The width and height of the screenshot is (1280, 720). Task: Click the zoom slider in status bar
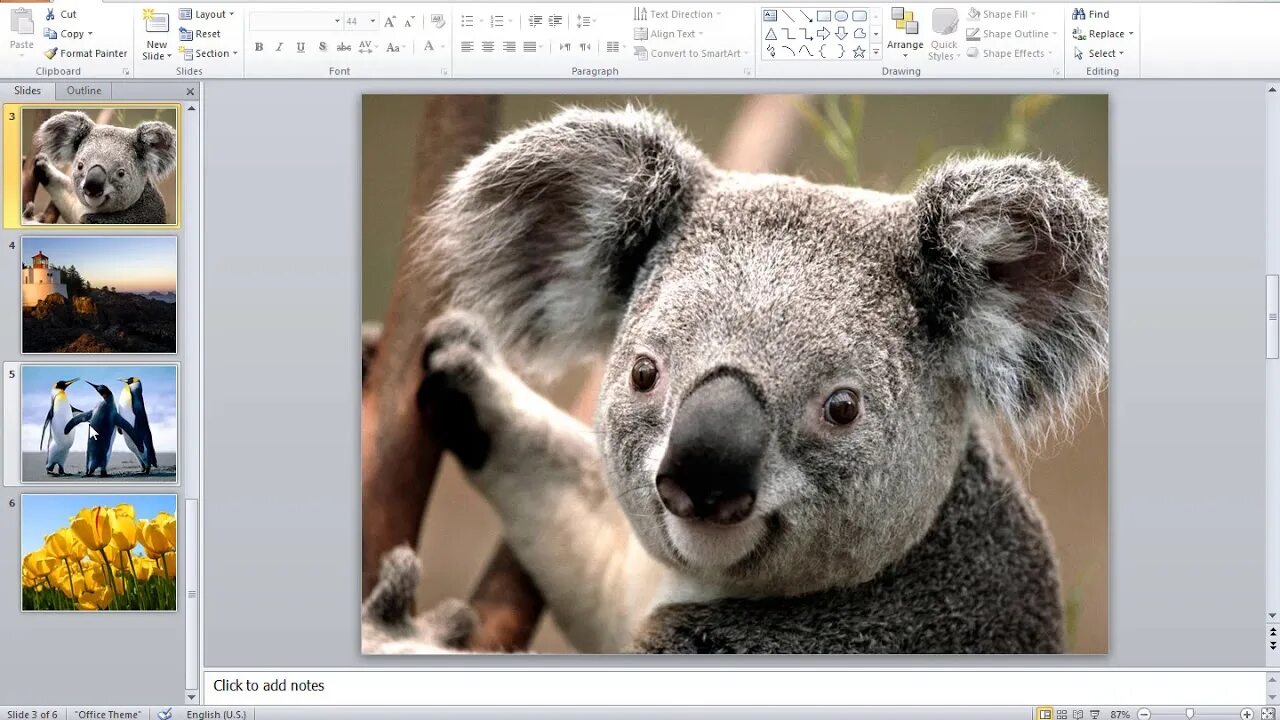1189,714
